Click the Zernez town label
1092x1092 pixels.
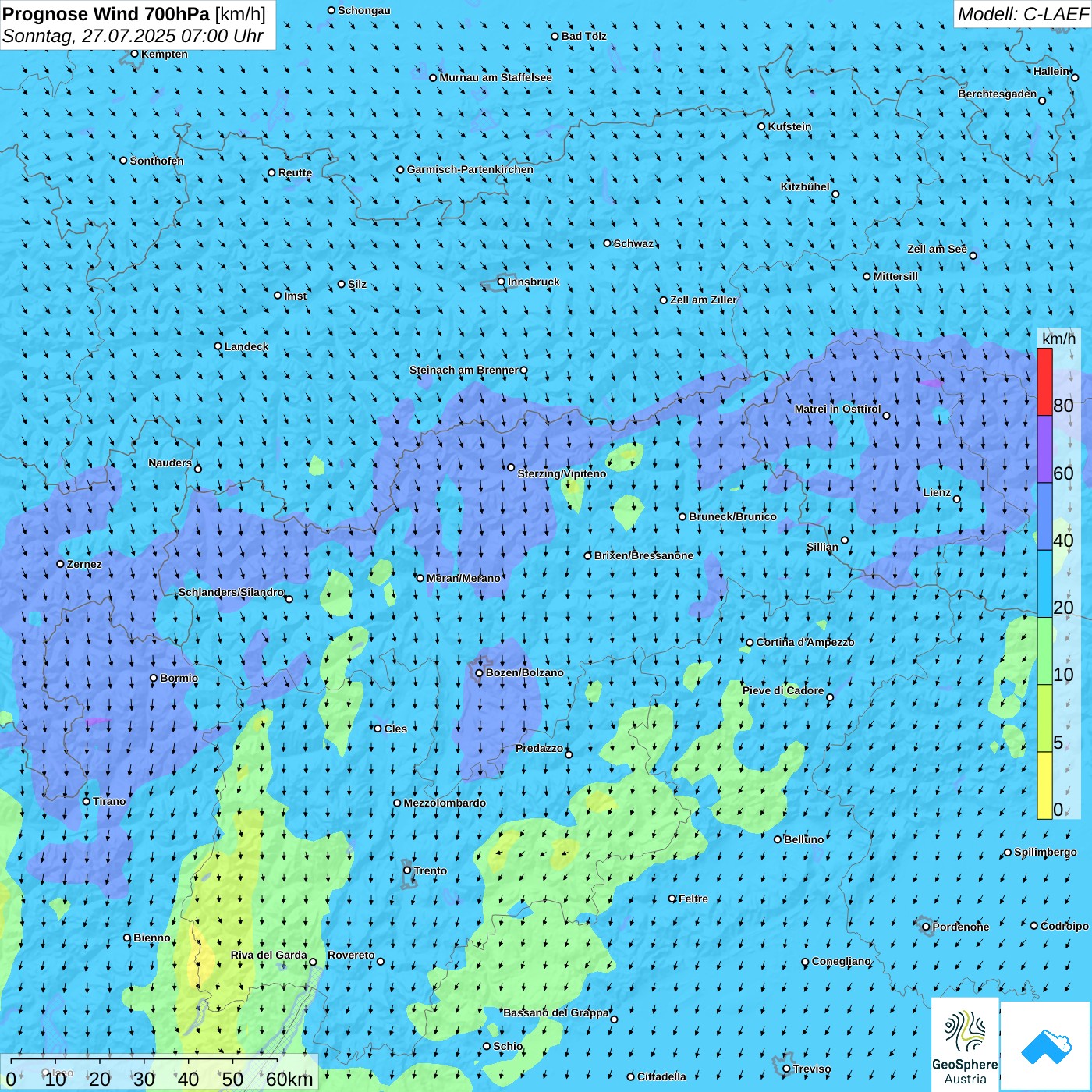(84, 564)
